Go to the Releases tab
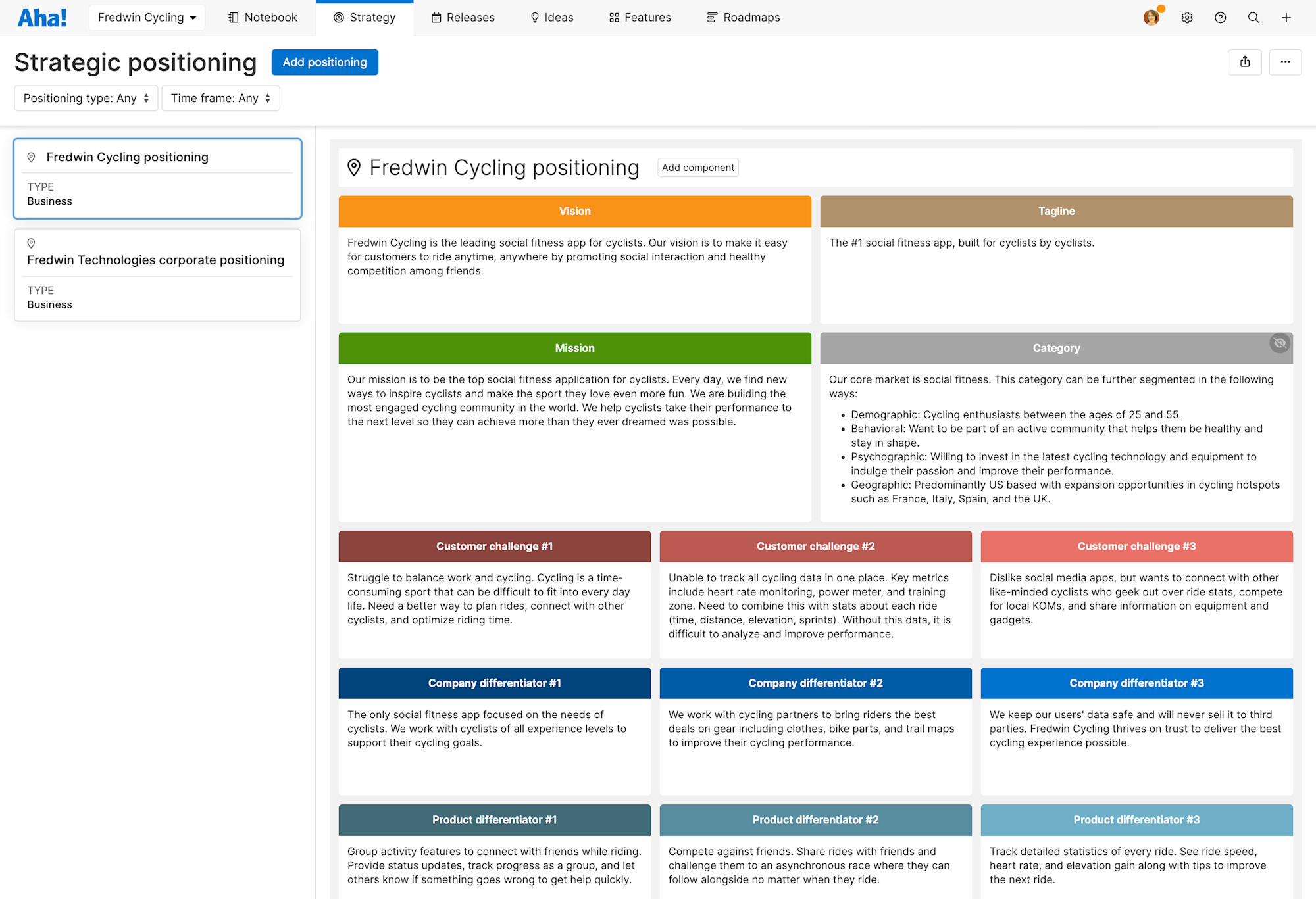 click(x=463, y=18)
